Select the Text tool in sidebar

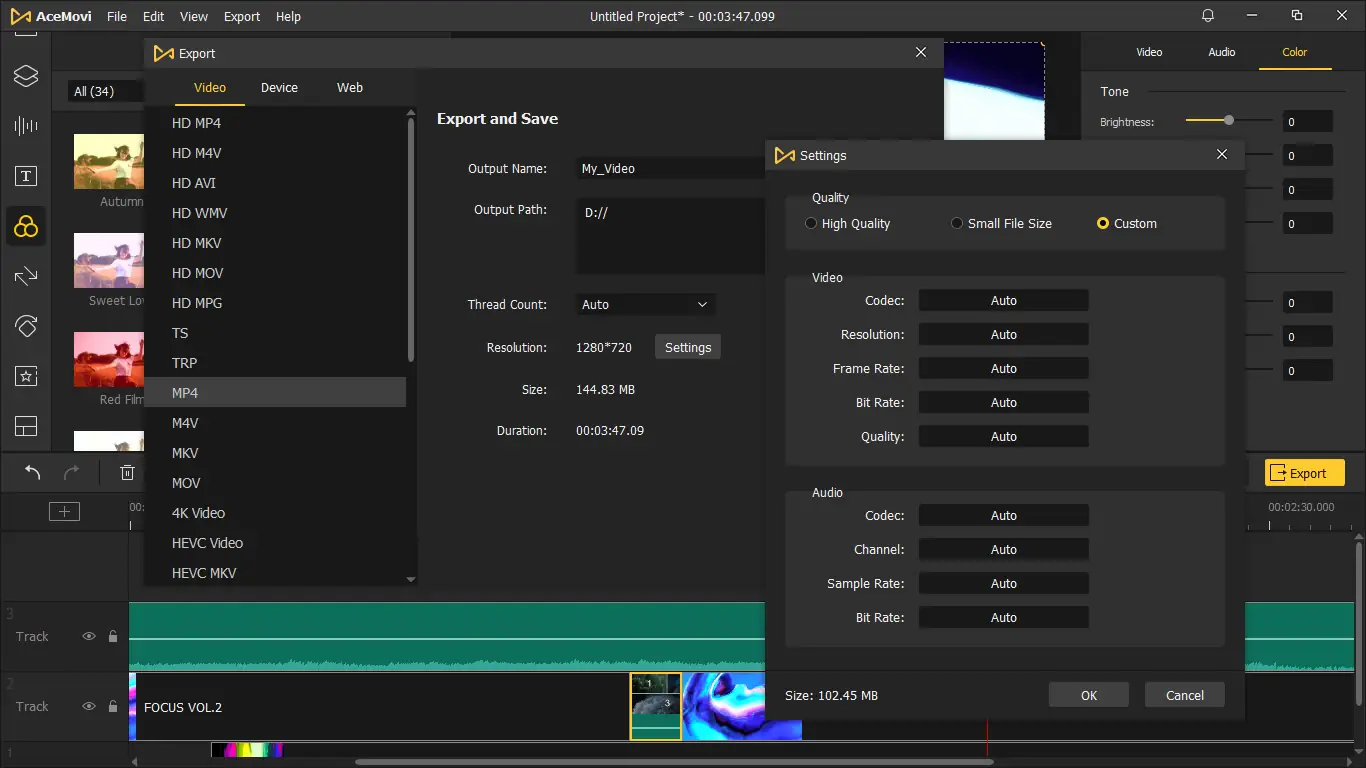pos(26,177)
